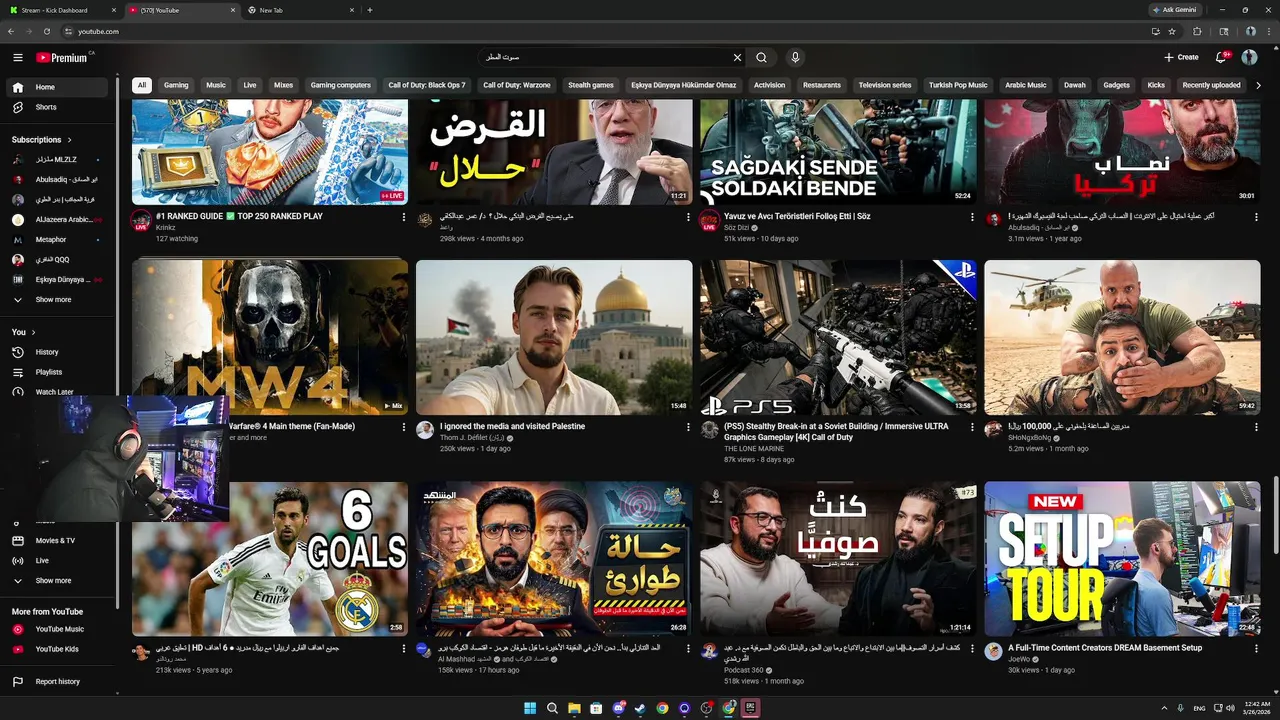Click the YouTube Premium logo
Viewport: 1280px width, 720px height.
[62, 58]
